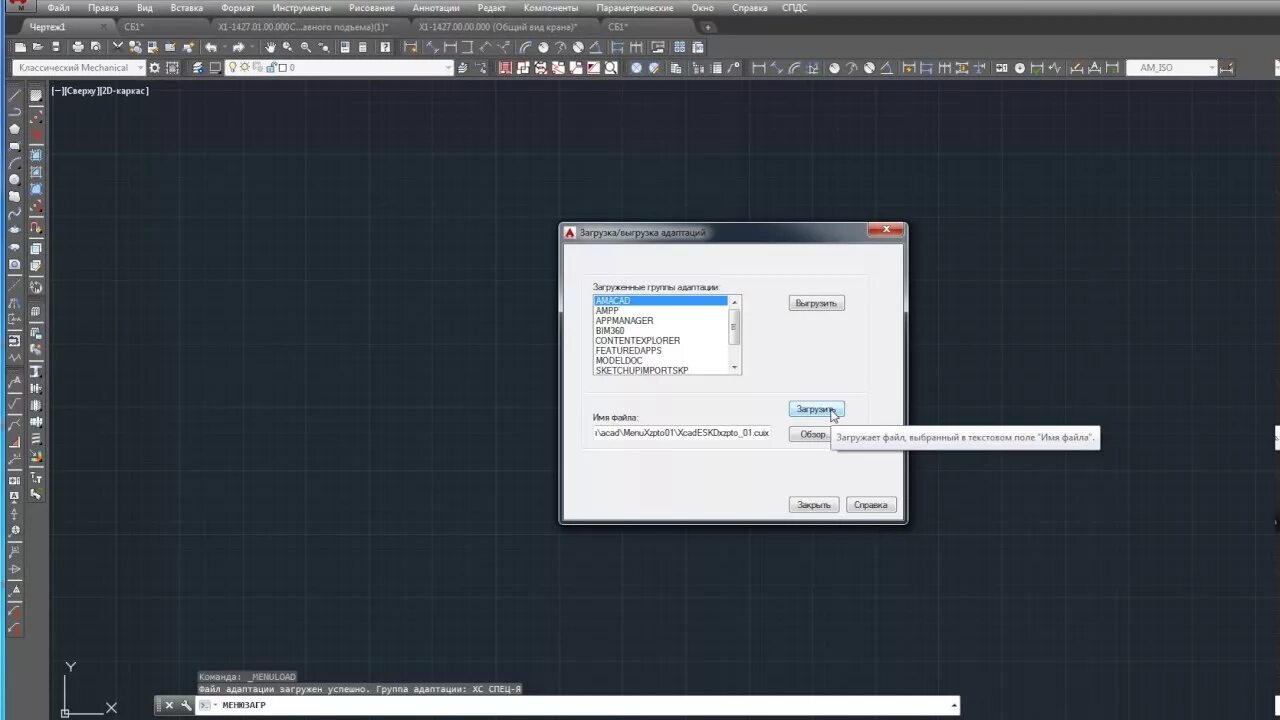This screenshot has width=1280, height=720.
Task: Click the Закрыть button
Action: point(814,505)
